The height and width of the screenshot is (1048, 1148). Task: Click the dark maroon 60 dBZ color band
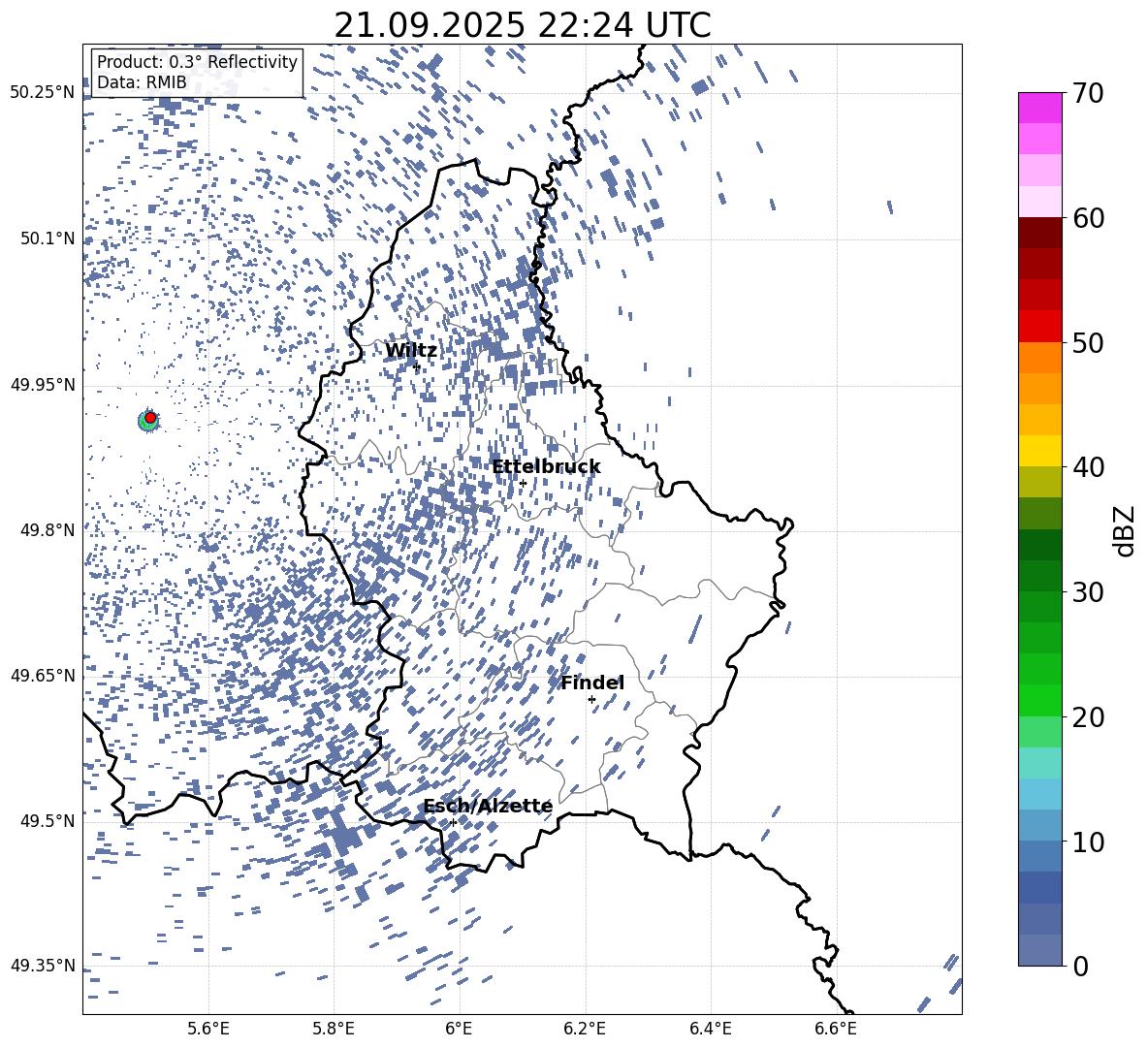click(1040, 233)
